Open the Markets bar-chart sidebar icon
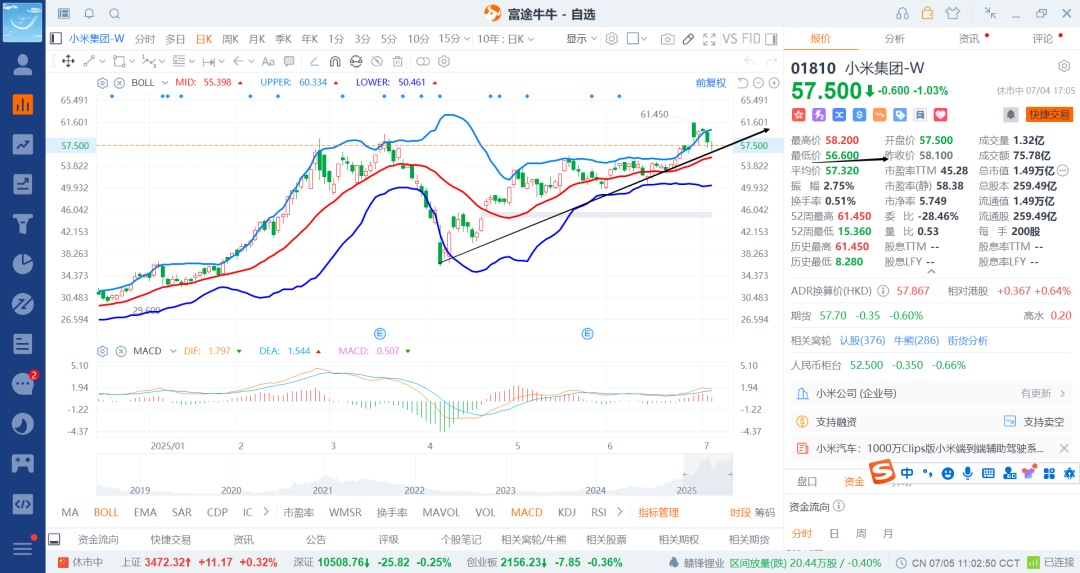Screen dimensions: 1080x573 pyautogui.click(x=23, y=104)
